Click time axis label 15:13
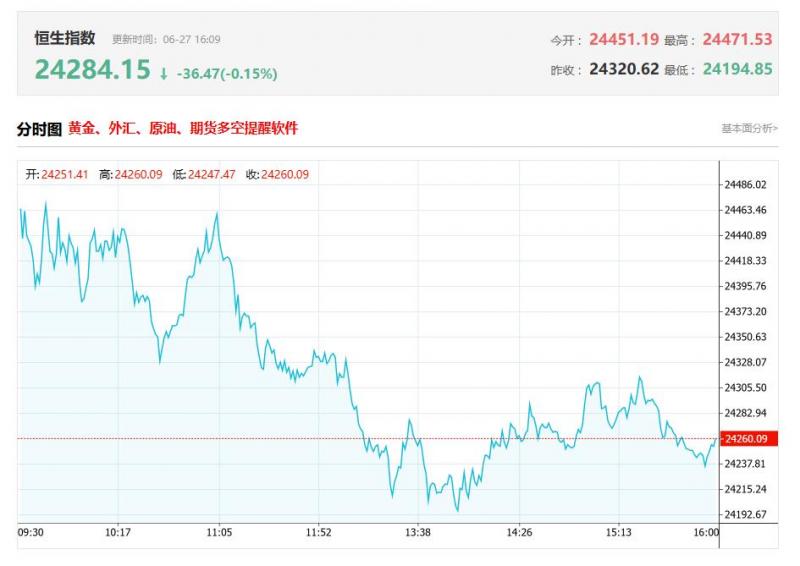Viewport: 800px width, 566px height. [619, 533]
